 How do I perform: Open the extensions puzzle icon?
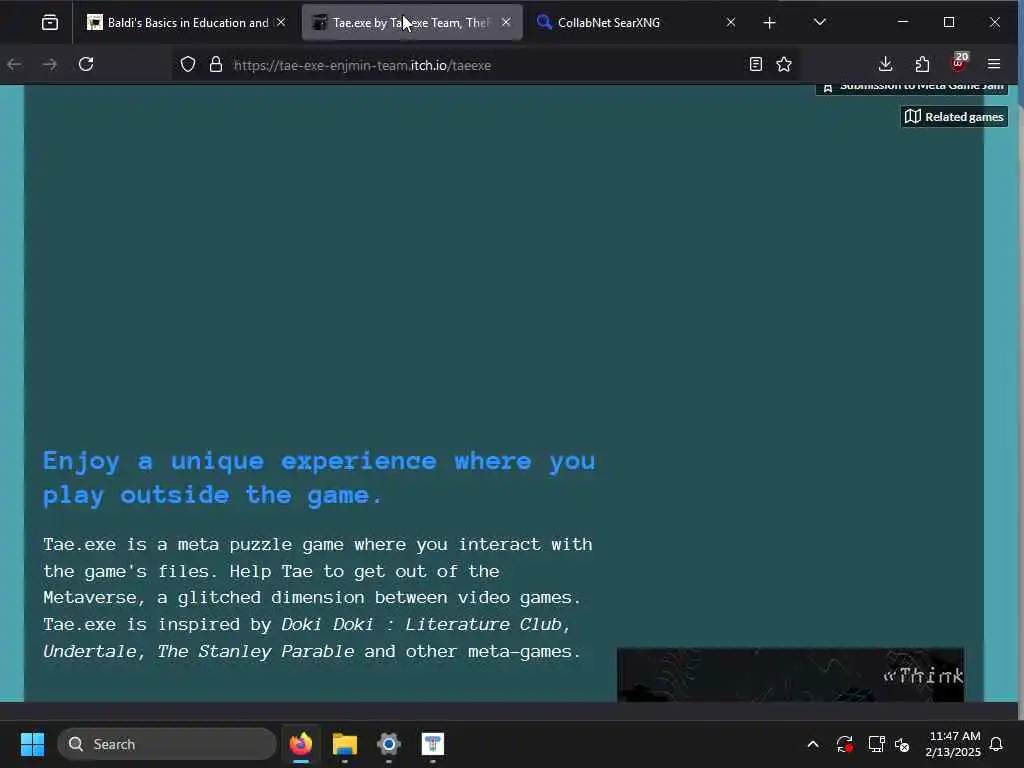922,64
